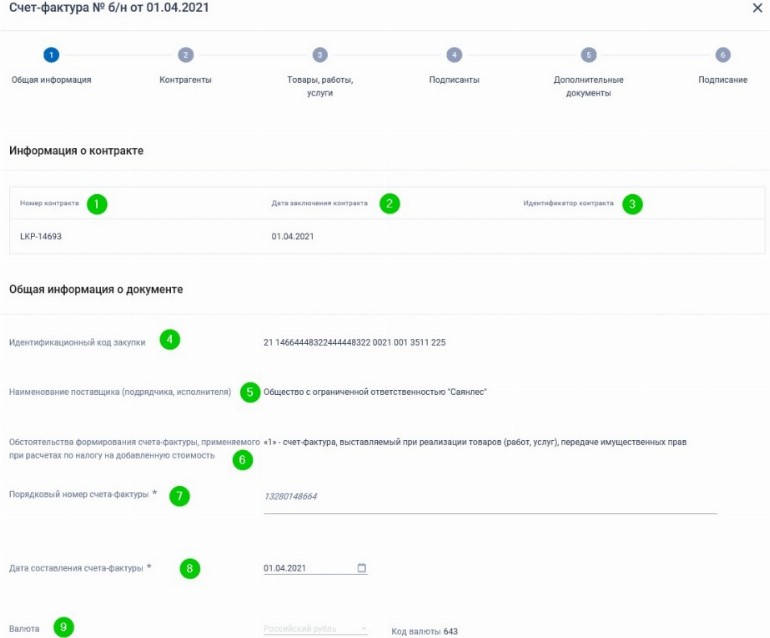Click green marker 1 near 'Номер контракта'

click(x=96, y=203)
